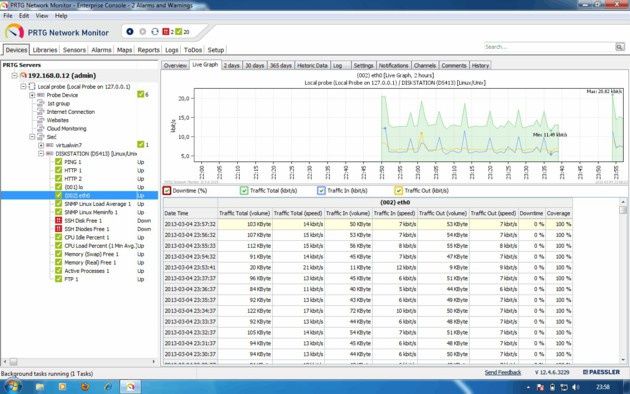Viewport: 630px width, 394px height.
Task: Open Windows Start button
Action: pyautogui.click(x=12, y=387)
